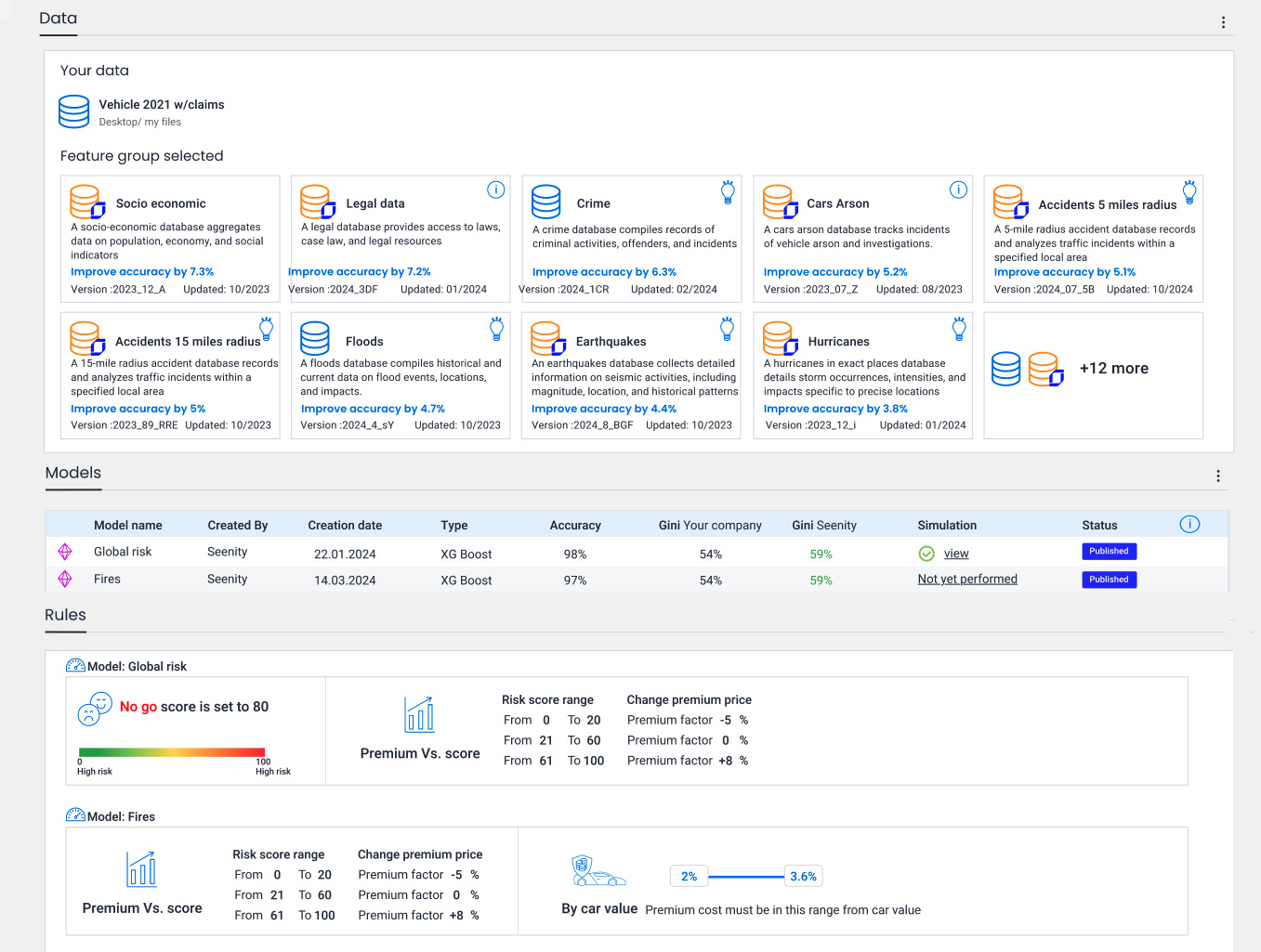Open the Models section three-dot menu
The height and width of the screenshot is (952, 1261).
tap(1218, 476)
